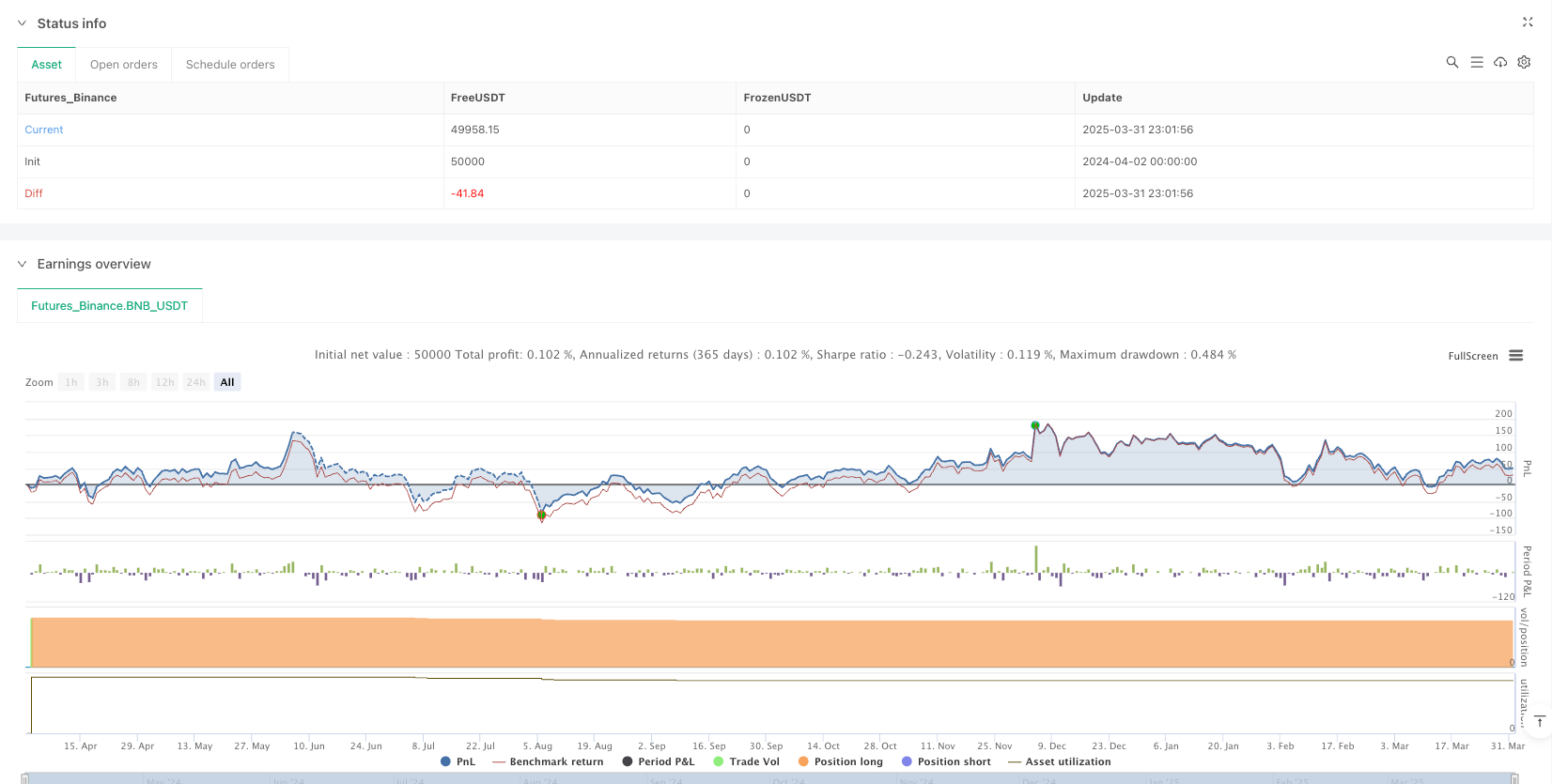Click the left handle of the chart range slider

[x=25, y=778]
